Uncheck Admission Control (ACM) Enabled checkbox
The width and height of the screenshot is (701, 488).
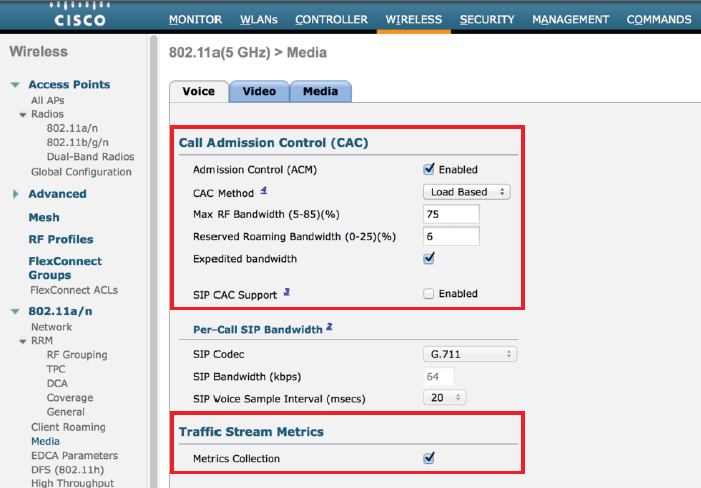(x=429, y=169)
